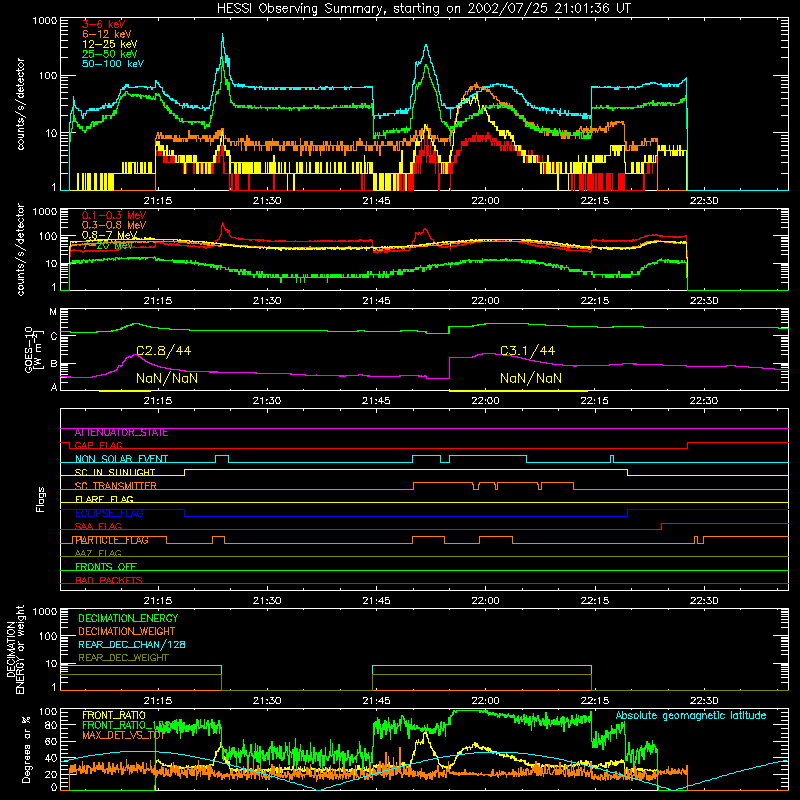Image resolution: width=800 pixels, height=800 pixels.
Task: Click 21:30 tick under decimation panel
Action: click(267, 701)
